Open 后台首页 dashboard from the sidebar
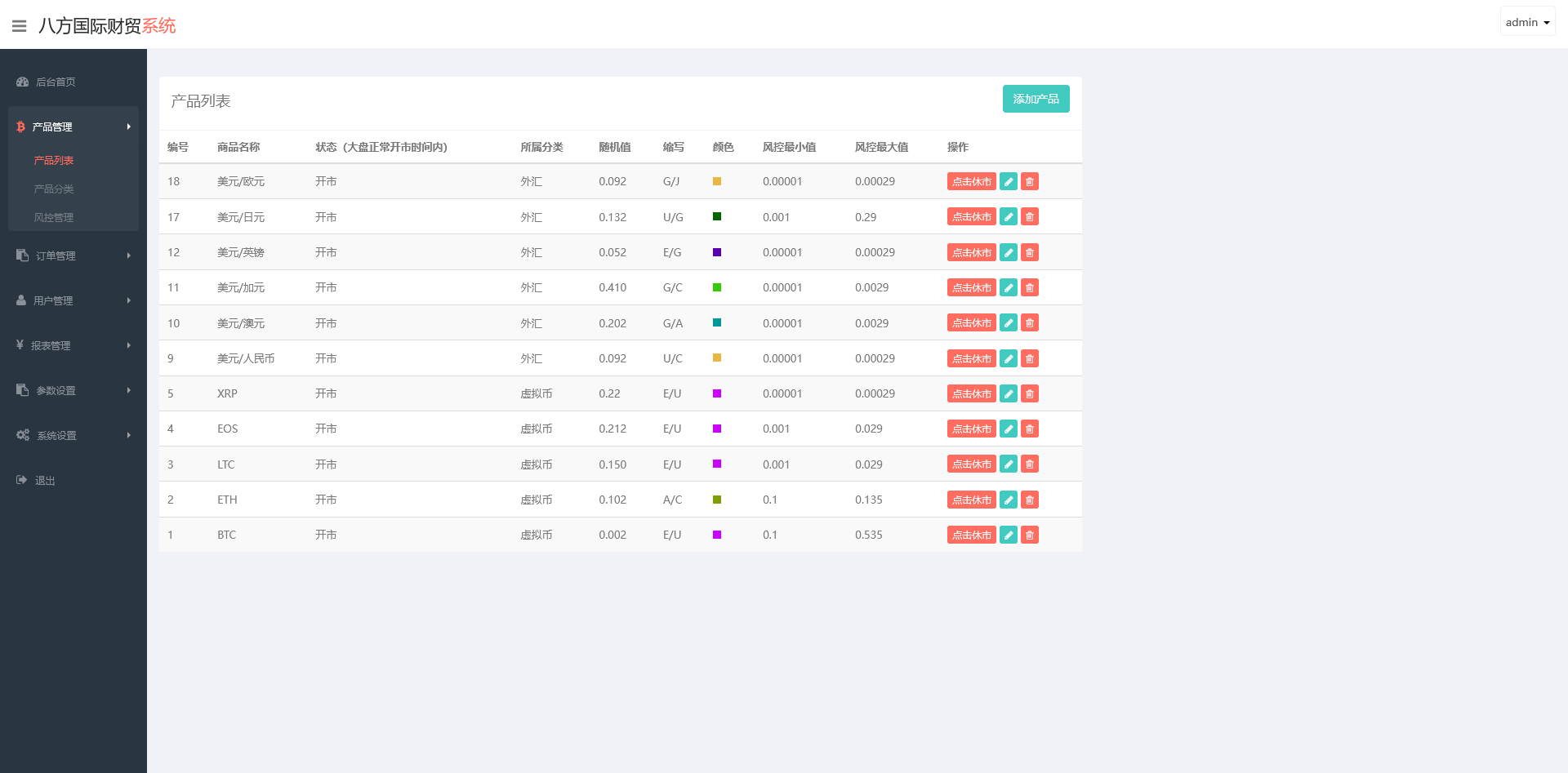 [56, 82]
